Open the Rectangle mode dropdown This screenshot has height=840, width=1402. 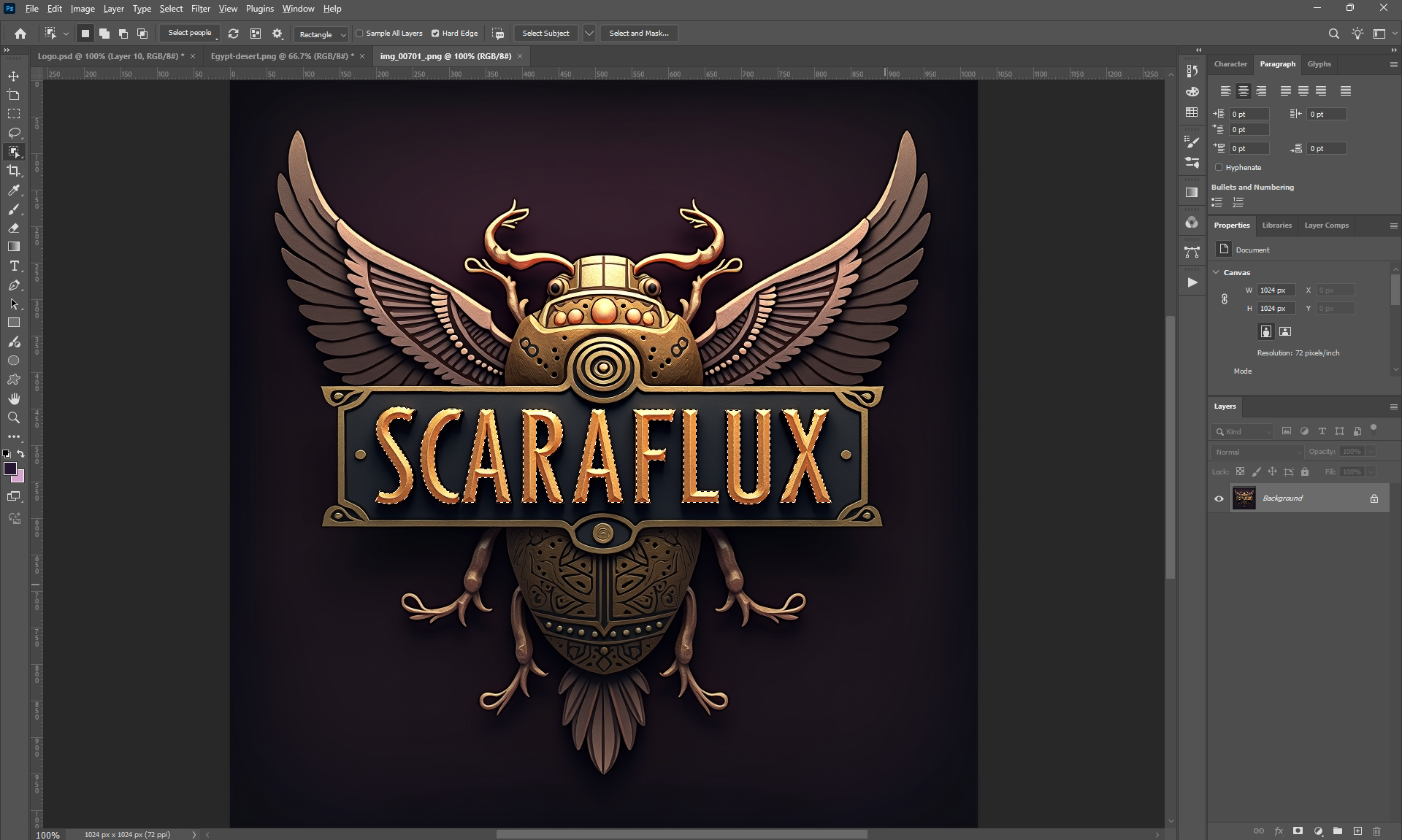click(322, 34)
